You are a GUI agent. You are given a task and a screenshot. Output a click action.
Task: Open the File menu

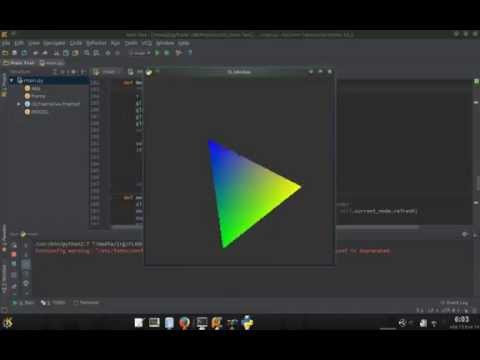pyautogui.click(x=6, y=43)
